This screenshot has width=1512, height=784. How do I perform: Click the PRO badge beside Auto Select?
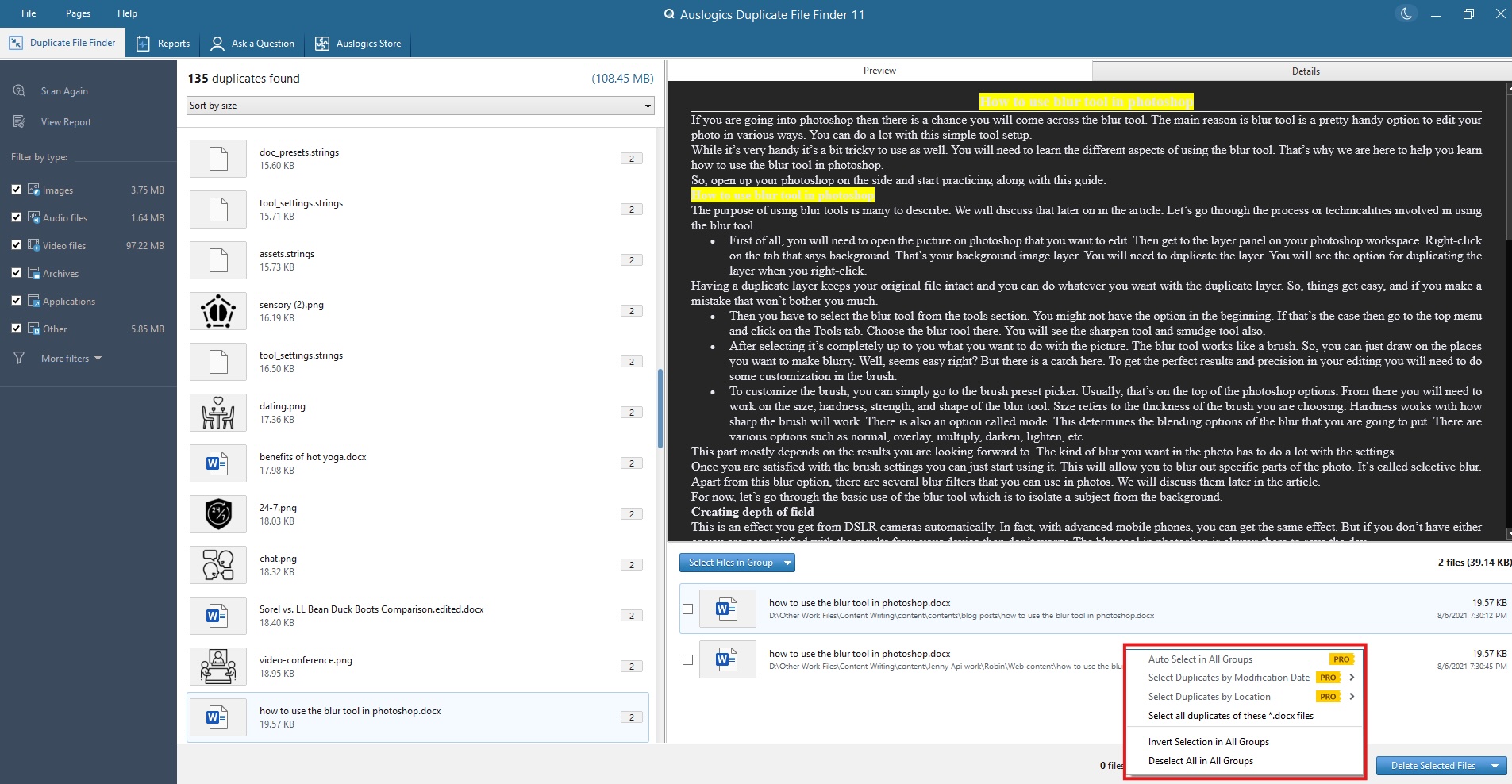(x=1341, y=659)
